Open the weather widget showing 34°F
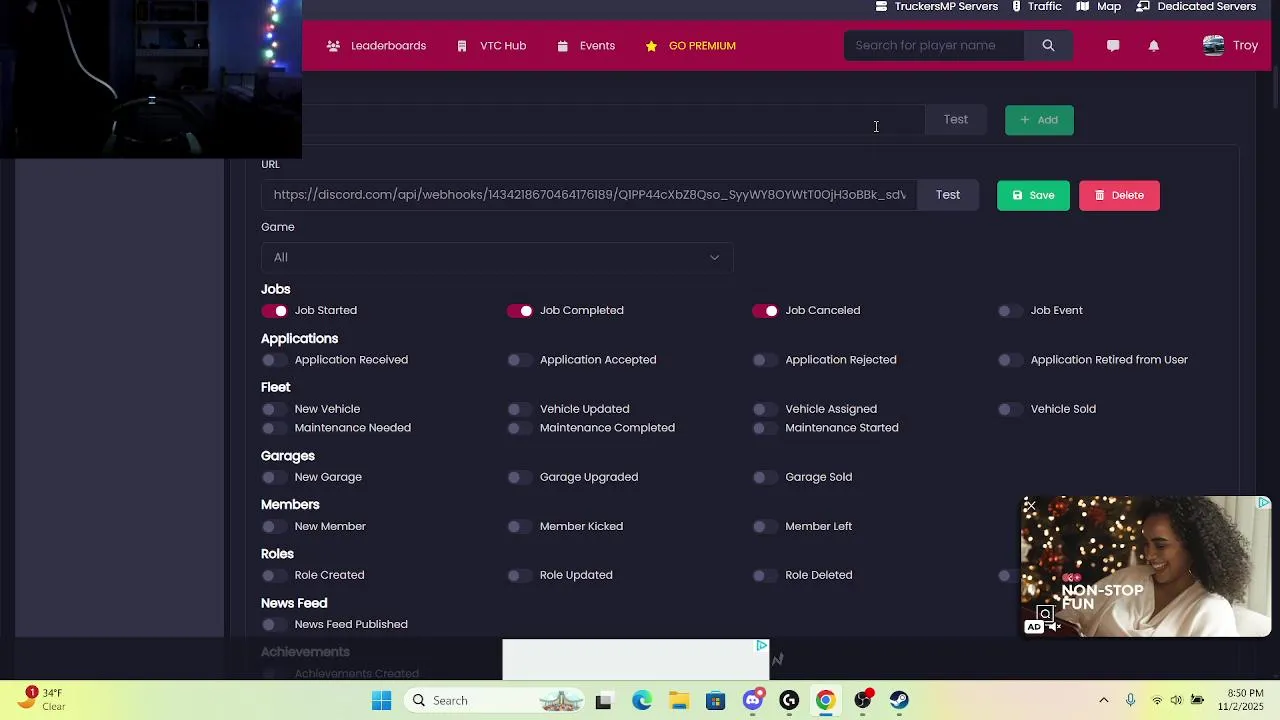 point(40,699)
